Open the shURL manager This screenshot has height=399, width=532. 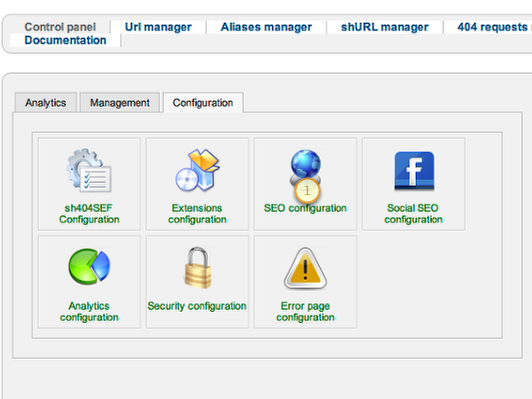(x=384, y=27)
